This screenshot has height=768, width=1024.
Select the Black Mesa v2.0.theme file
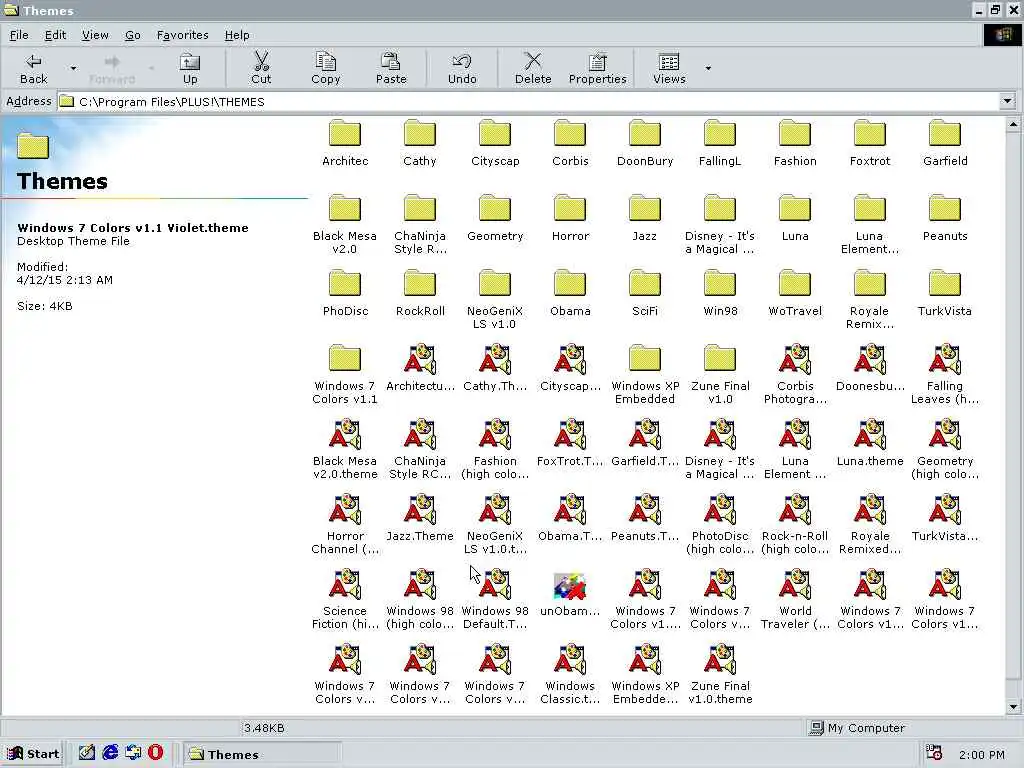click(x=345, y=450)
